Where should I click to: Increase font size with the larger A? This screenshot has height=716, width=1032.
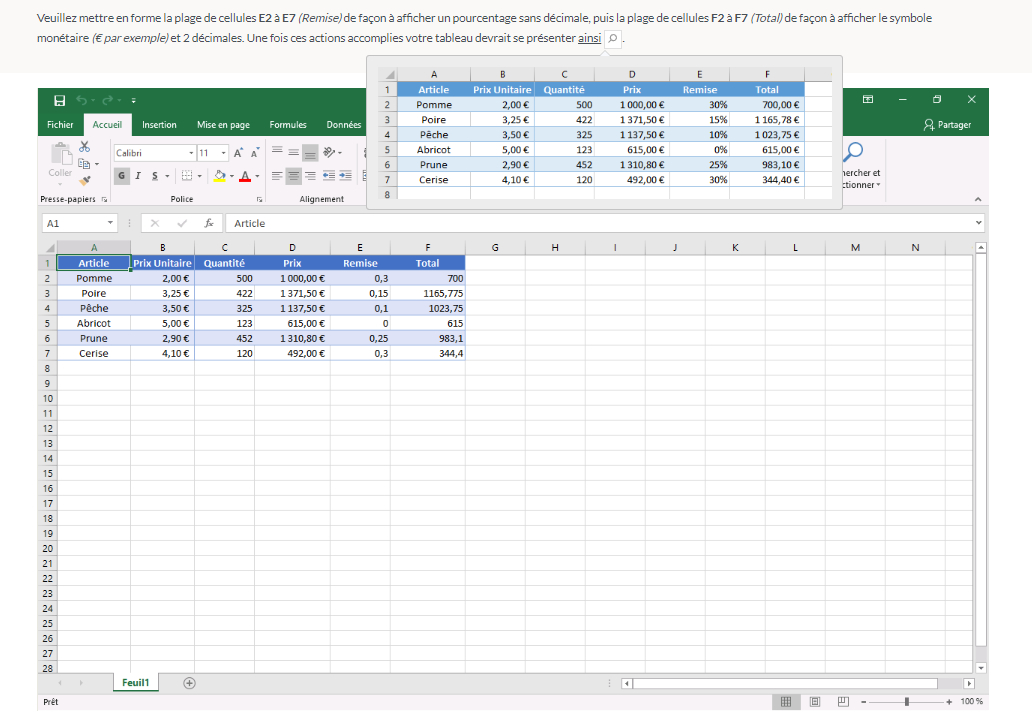click(x=238, y=153)
